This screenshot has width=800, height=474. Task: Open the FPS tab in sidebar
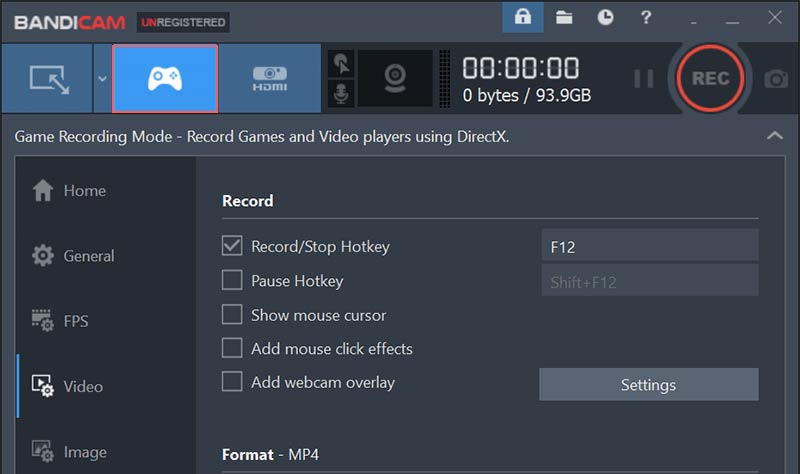[75, 321]
